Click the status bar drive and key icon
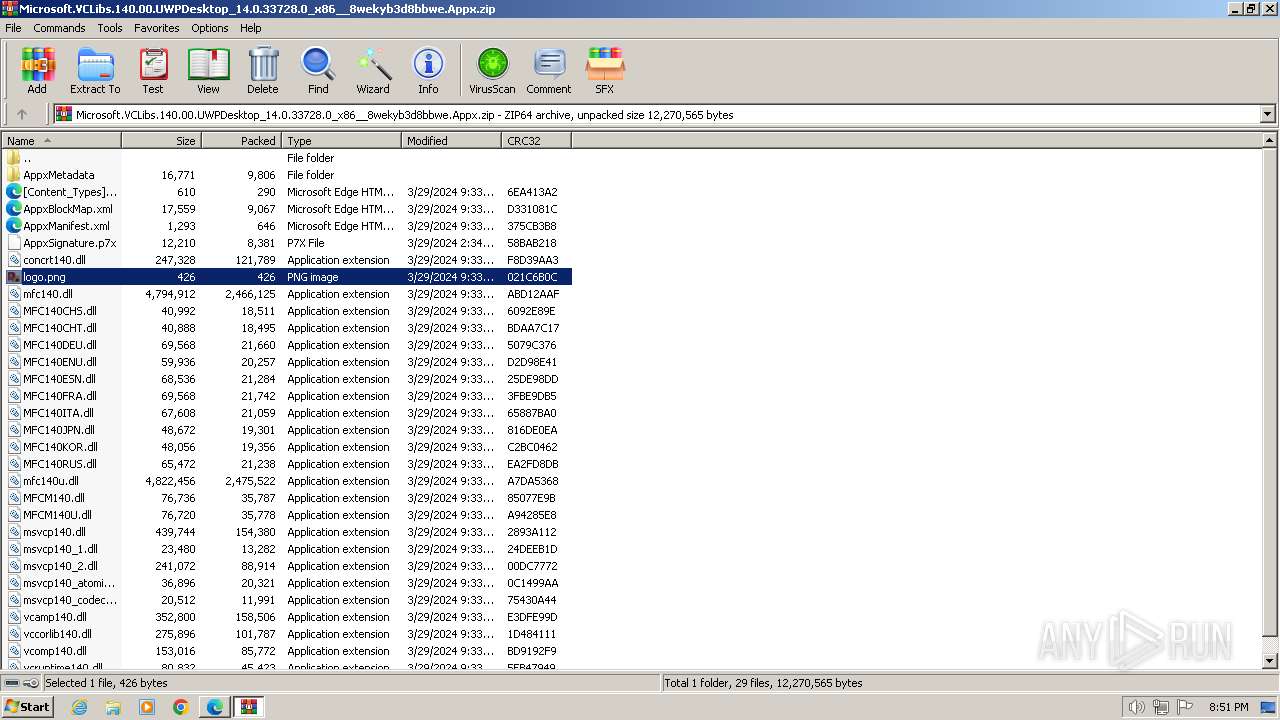Screen dimensions: 1280x720 21,683
